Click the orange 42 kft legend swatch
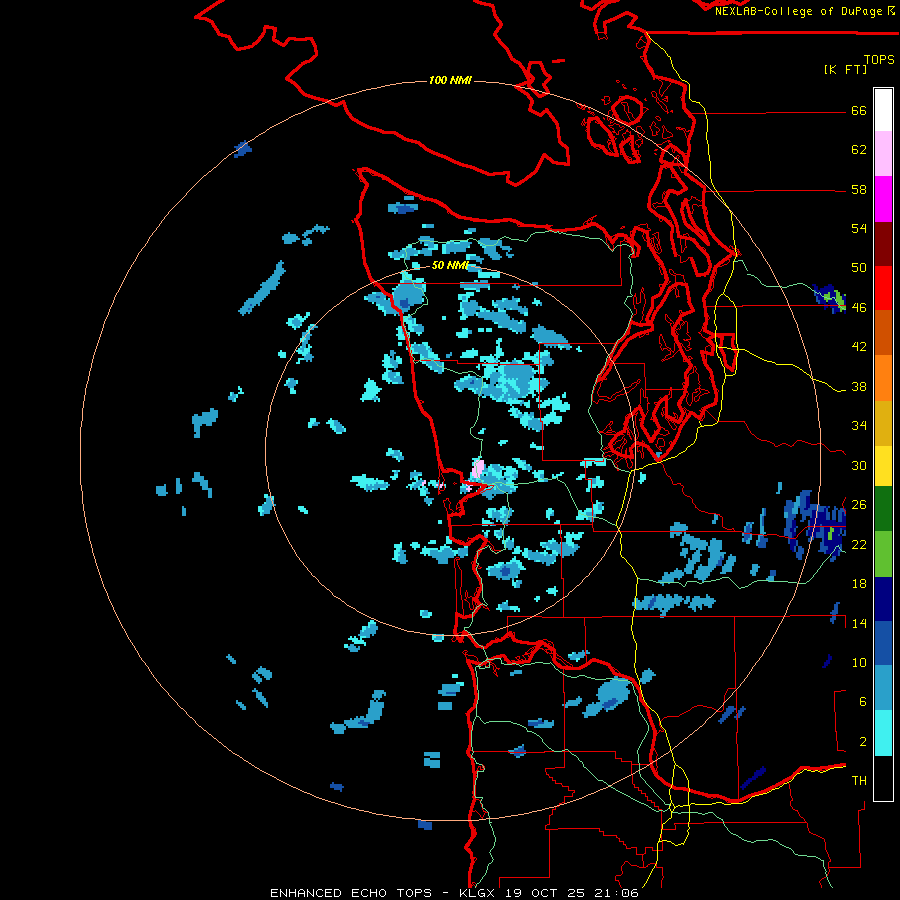This screenshot has height=900, width=900. [x=883, y=378]
